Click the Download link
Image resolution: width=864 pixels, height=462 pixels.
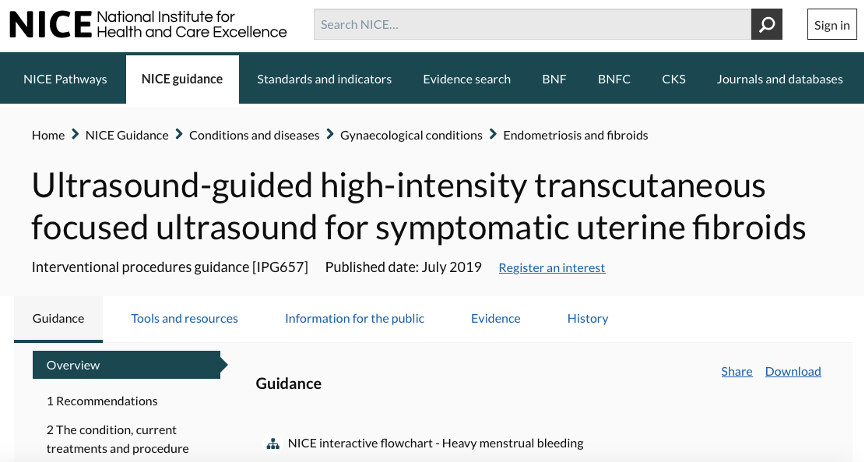(793, 371)
